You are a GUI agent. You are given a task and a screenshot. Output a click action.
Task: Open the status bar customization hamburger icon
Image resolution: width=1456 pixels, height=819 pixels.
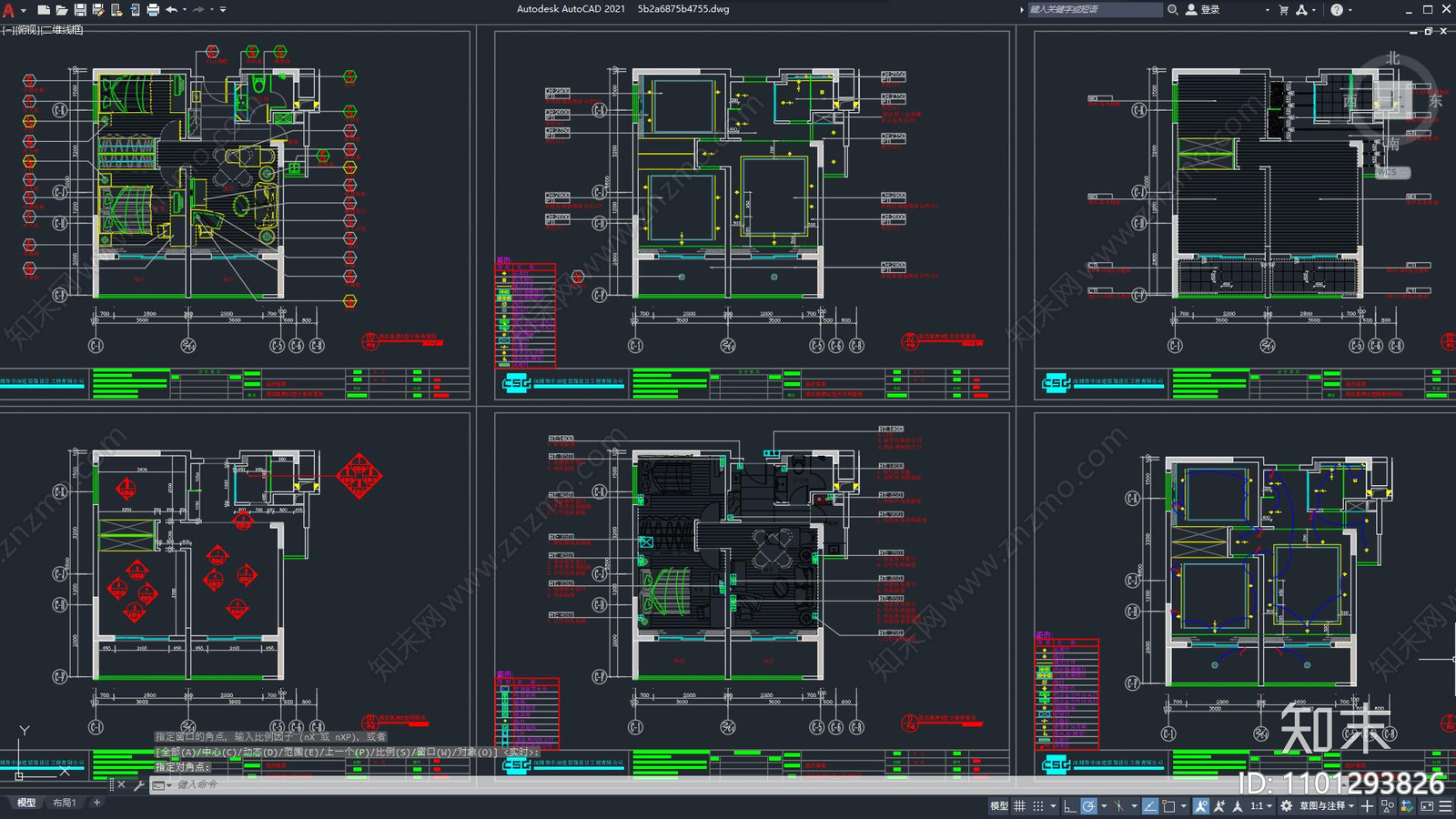click(x=1446, y=806)
